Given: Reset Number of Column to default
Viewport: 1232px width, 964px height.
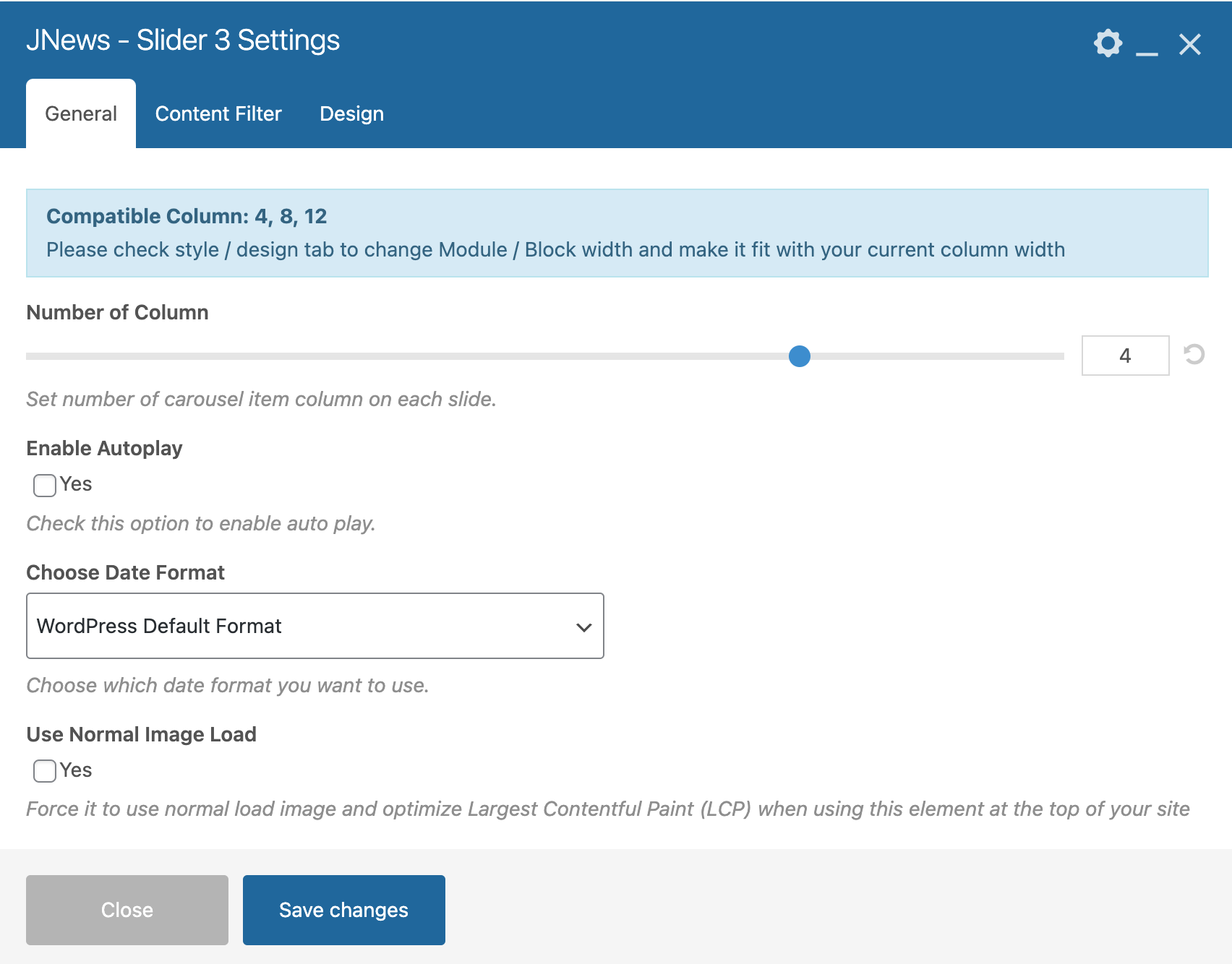Looking at the screenshot, I should 1194,355.
